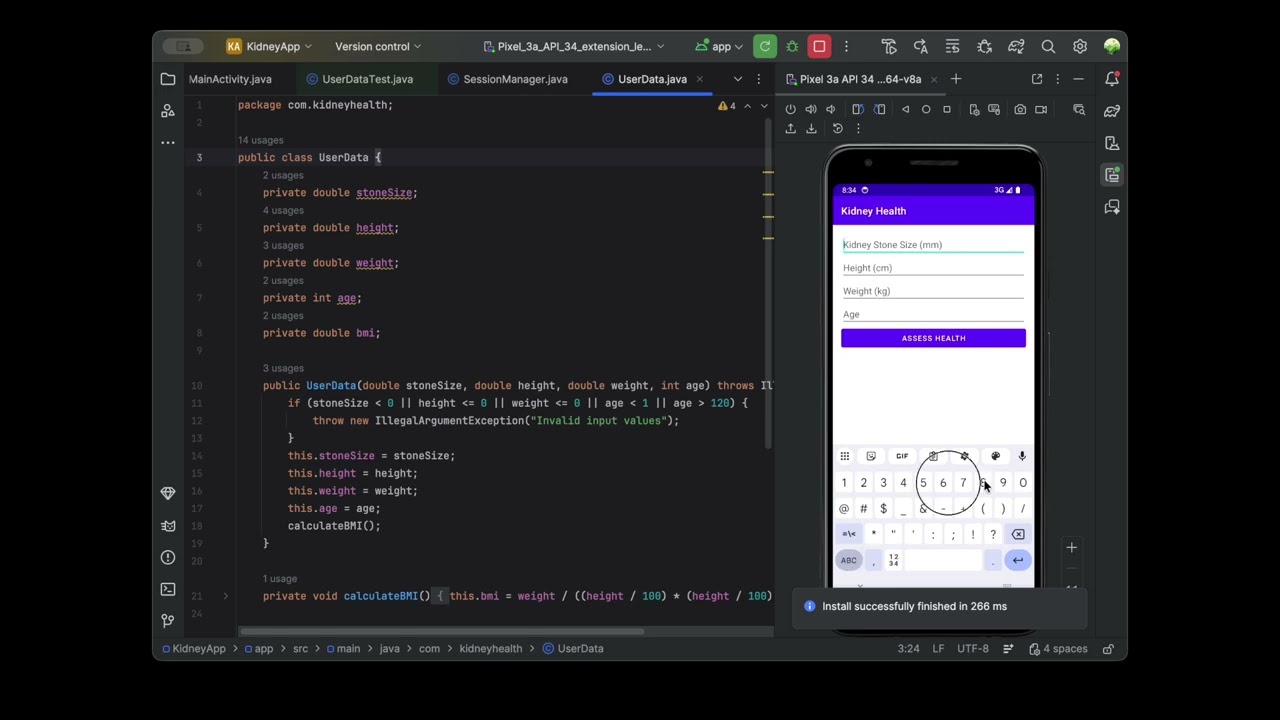Take emulator screenshot camera icon
Viewport: 1280px width, 720px height.
(x=1020, y=109)
